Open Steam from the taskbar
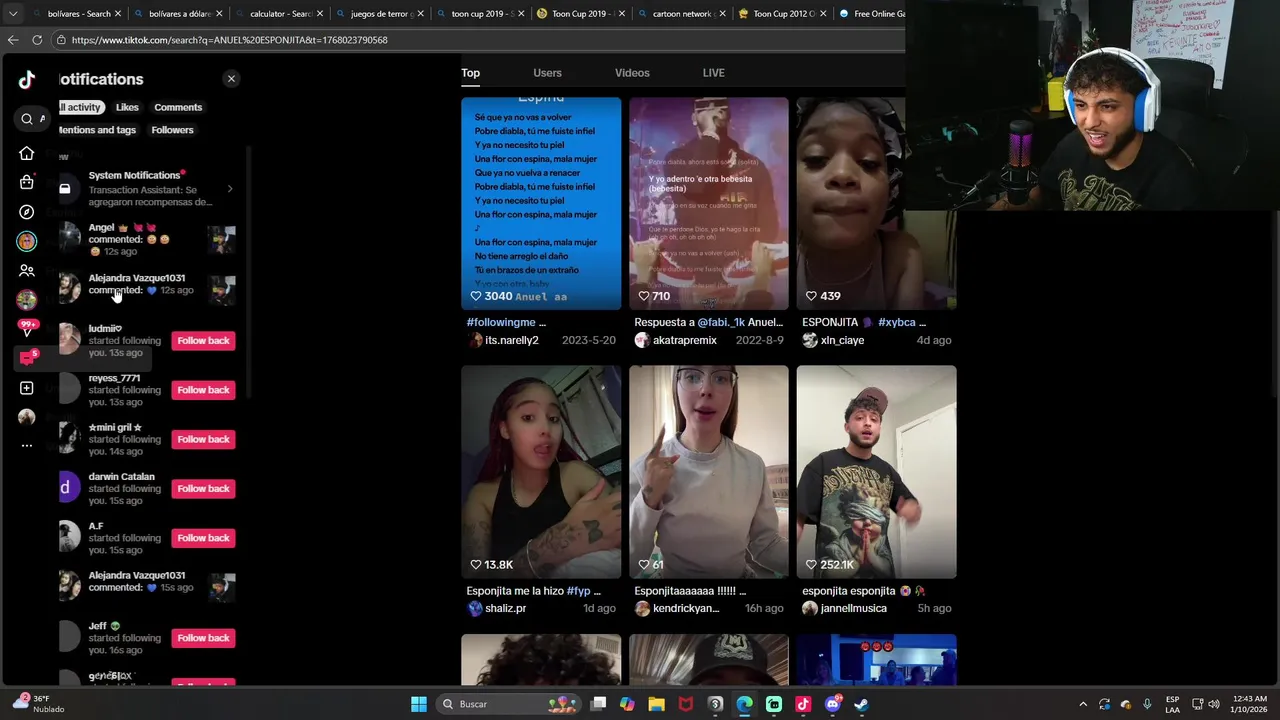1280x720 pixels. point(861,704)
